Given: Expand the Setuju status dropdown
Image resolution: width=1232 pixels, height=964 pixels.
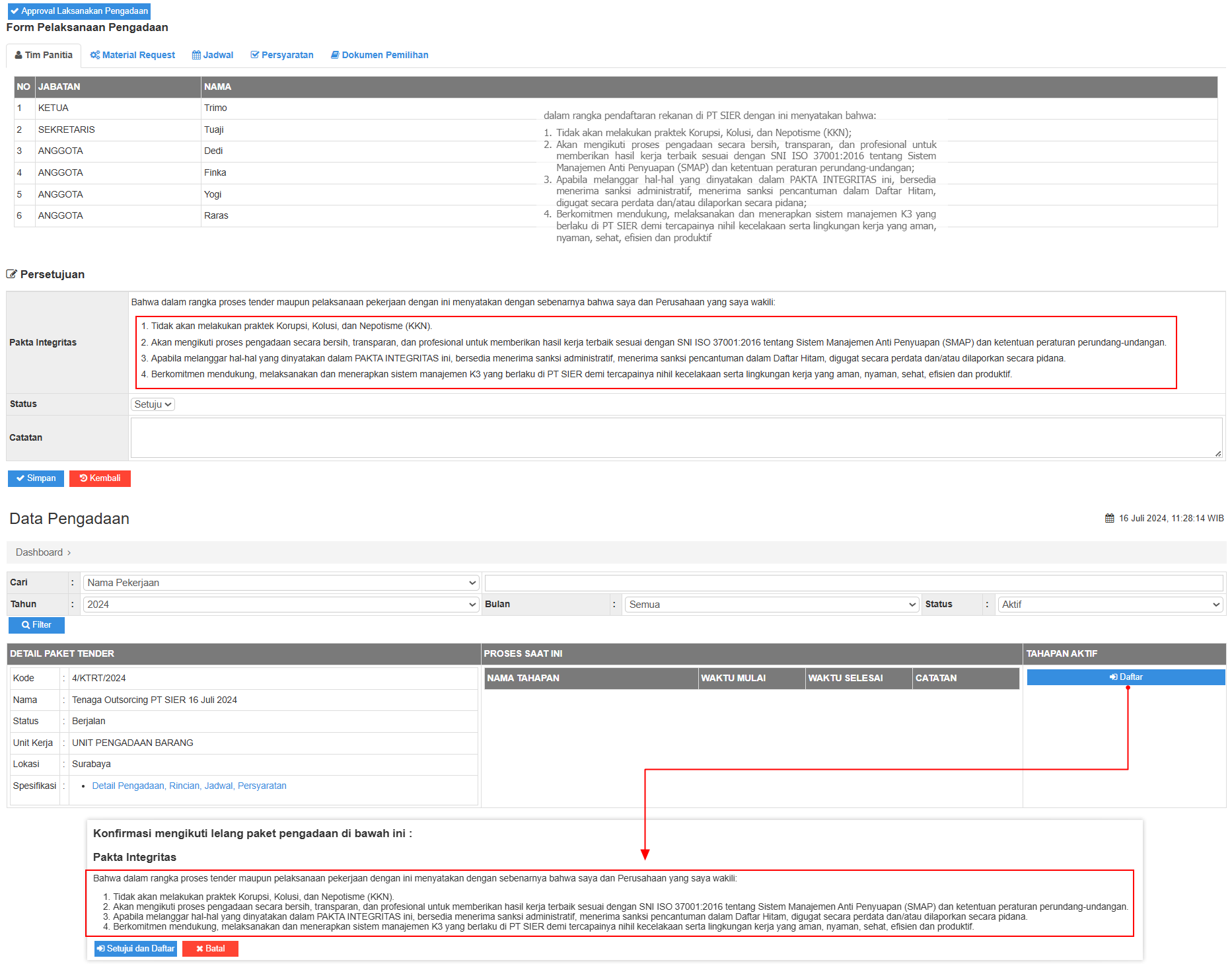Looking at the screenshot, I should click(153, 404).
